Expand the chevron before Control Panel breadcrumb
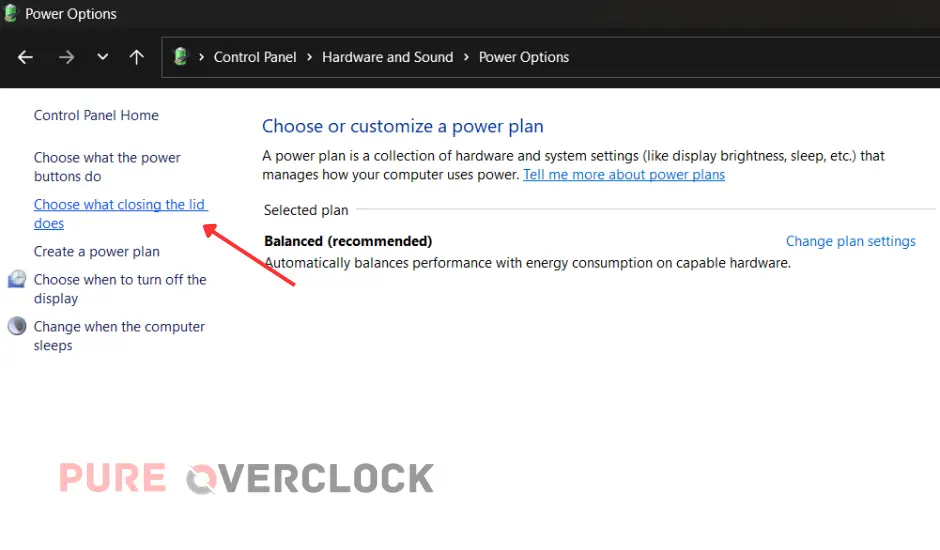940x550 pixels. 202,57
